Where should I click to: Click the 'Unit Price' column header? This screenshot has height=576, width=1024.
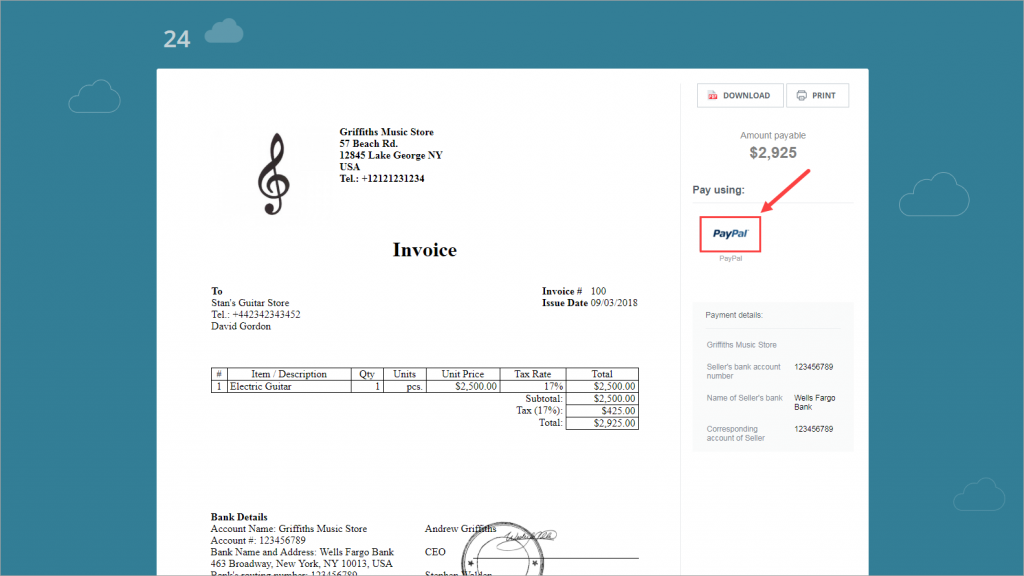click(462, 374)
